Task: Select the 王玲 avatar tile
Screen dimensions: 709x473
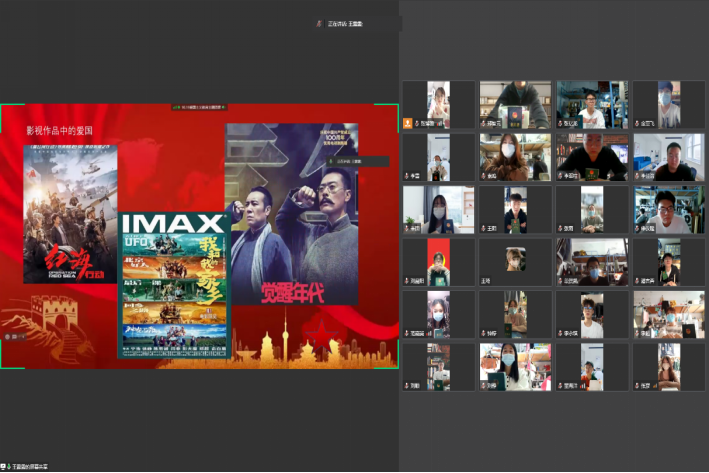Action: pyautogui.click(x=515, y=262)
